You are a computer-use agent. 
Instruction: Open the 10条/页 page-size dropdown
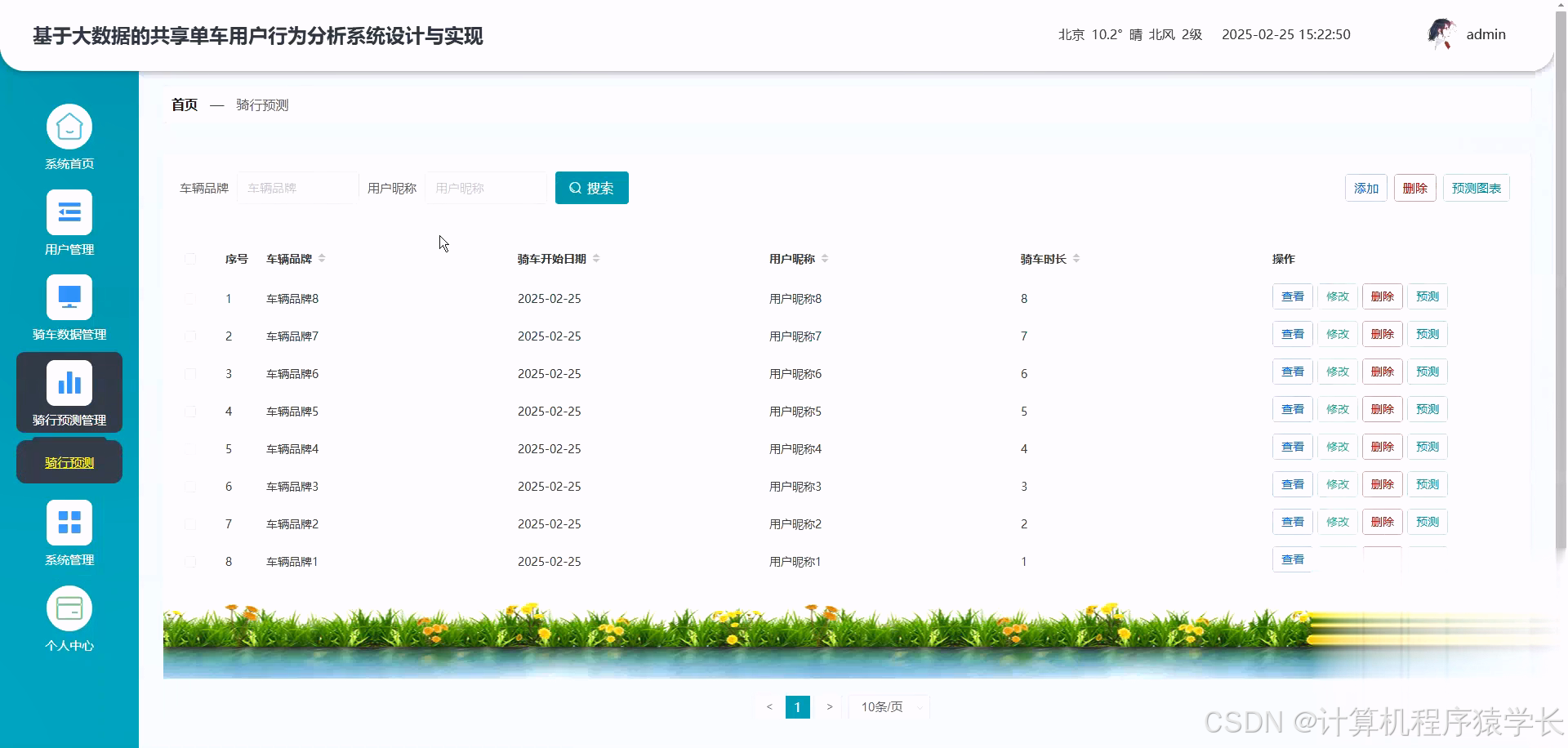(x=888, y=707)
